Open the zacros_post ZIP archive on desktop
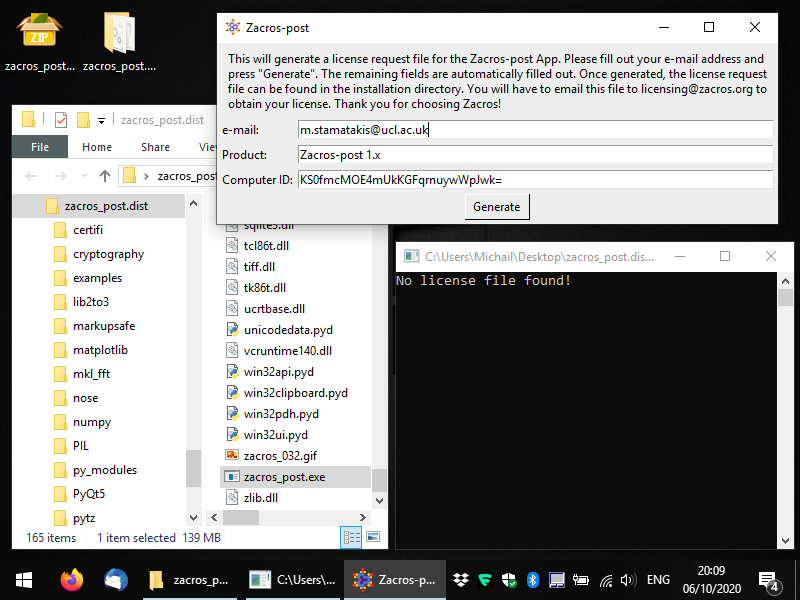 [39, 34]
